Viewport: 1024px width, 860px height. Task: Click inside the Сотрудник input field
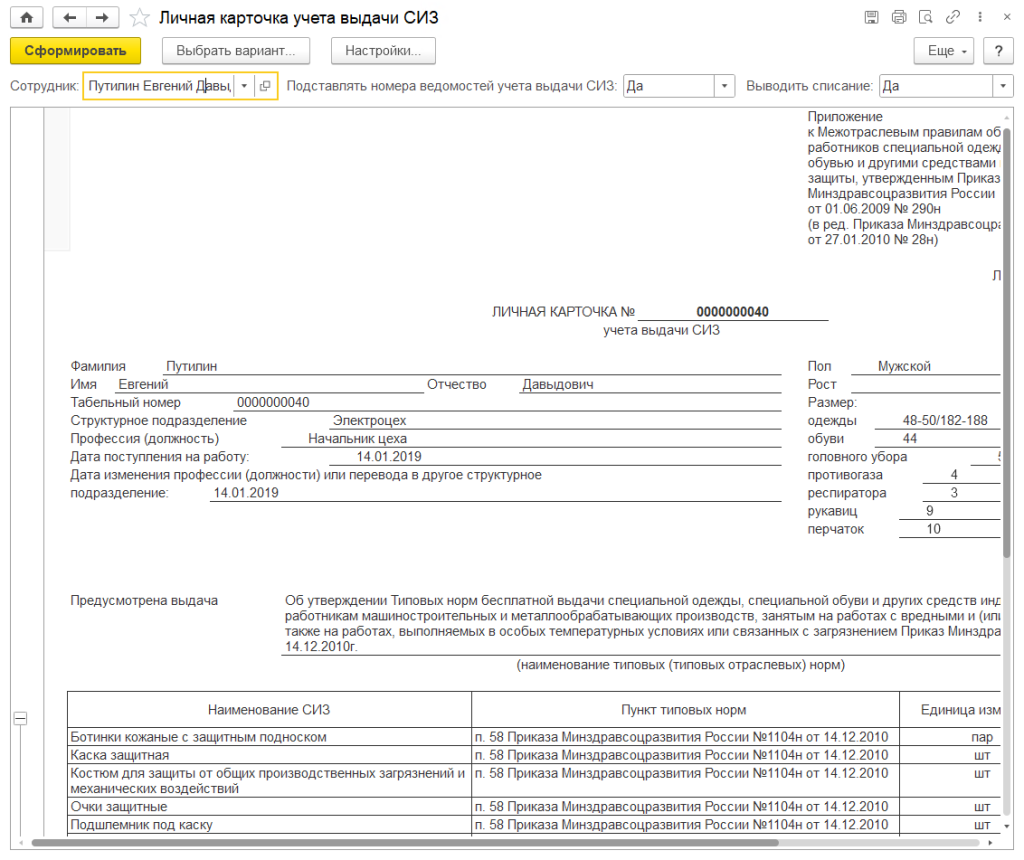click(x=158, y=86)
